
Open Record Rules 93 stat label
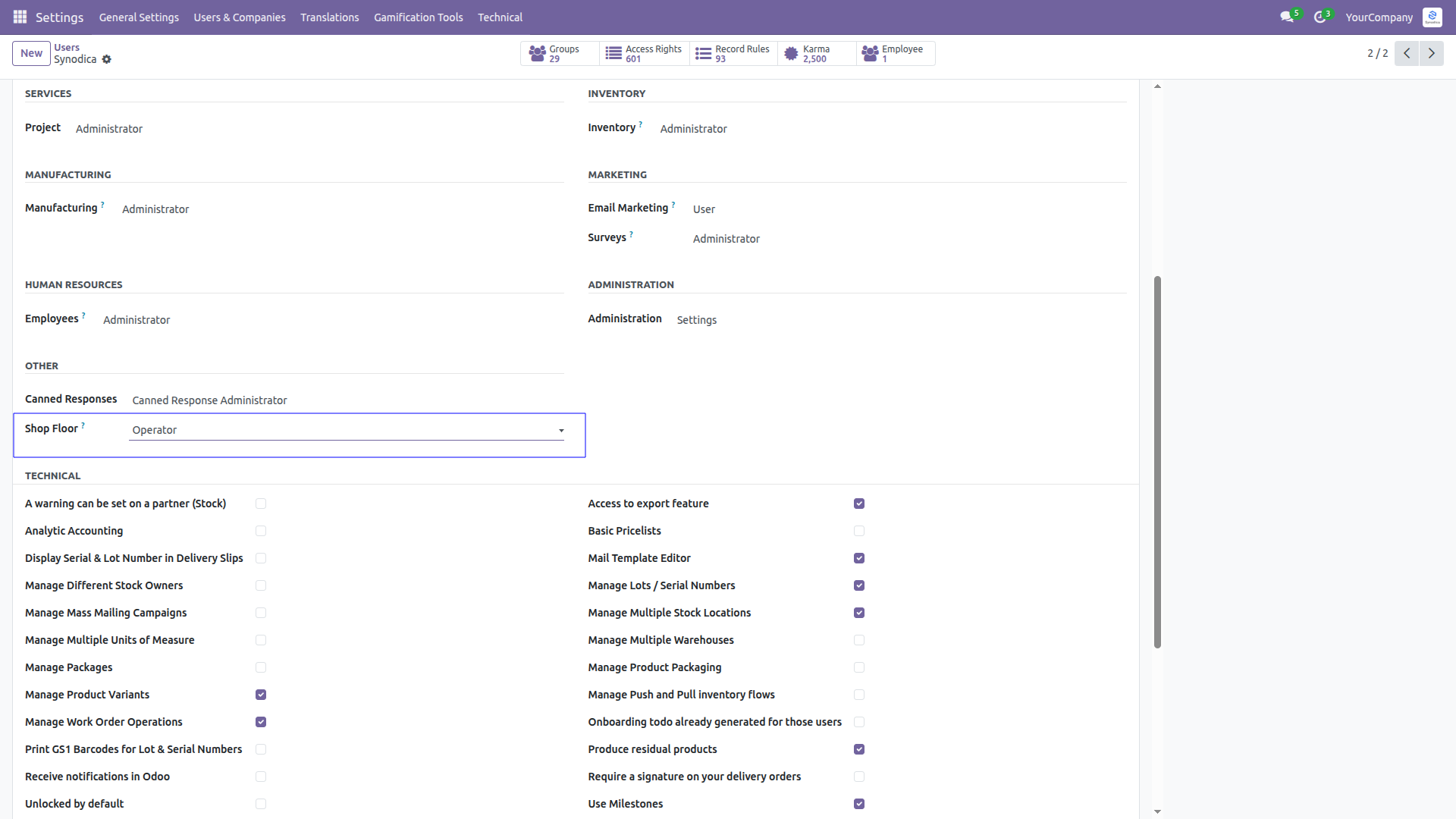(x=742, y=54)
